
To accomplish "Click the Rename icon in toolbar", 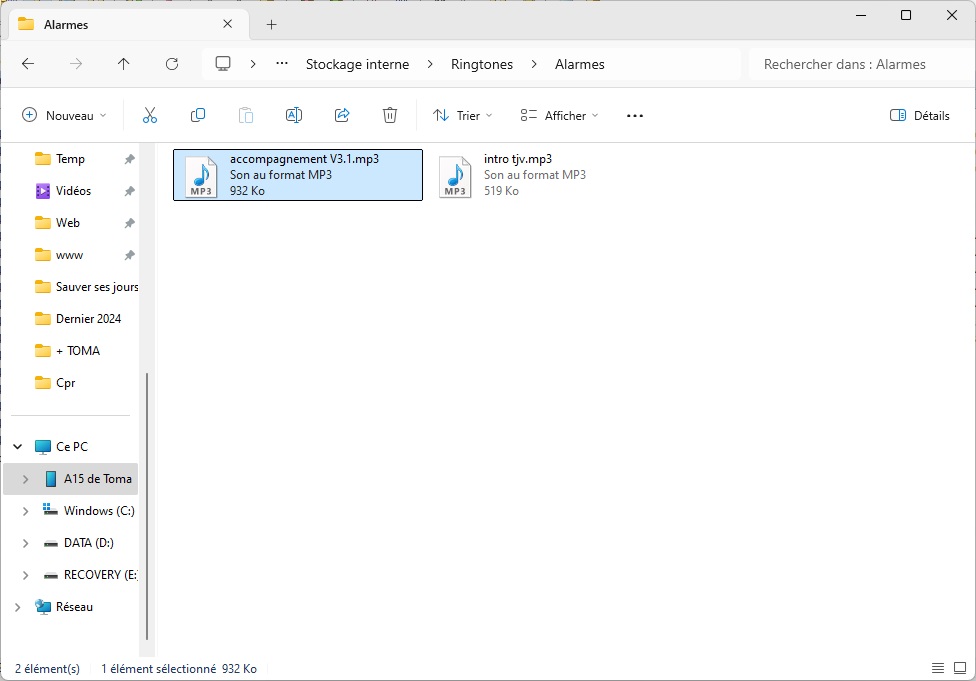I will click(294, 115).
